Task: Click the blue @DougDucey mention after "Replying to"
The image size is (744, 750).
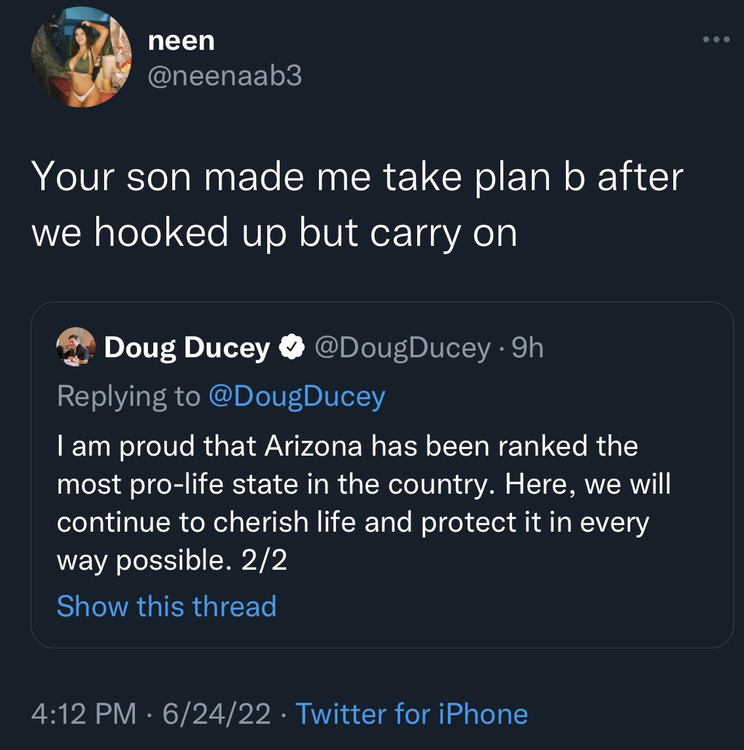Action: click(296, 396)
